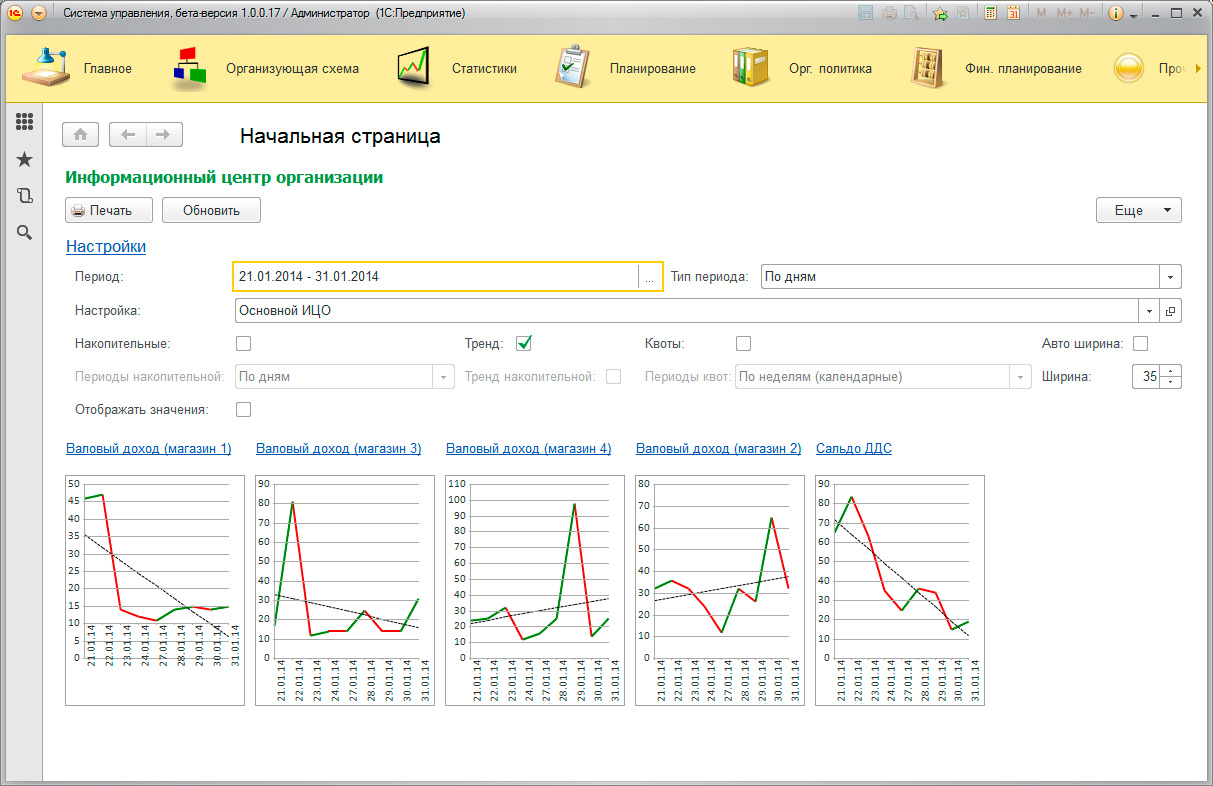Expand the arrow next to info icon

1134,15
